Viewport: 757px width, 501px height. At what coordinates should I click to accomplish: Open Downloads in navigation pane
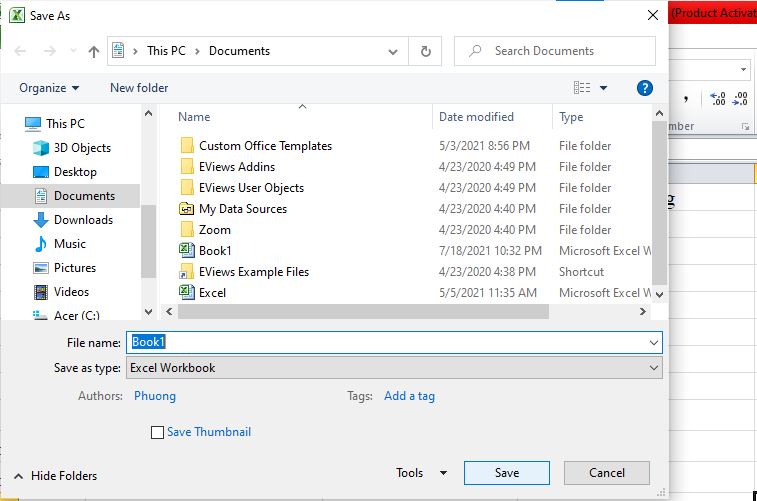[83, 220]
